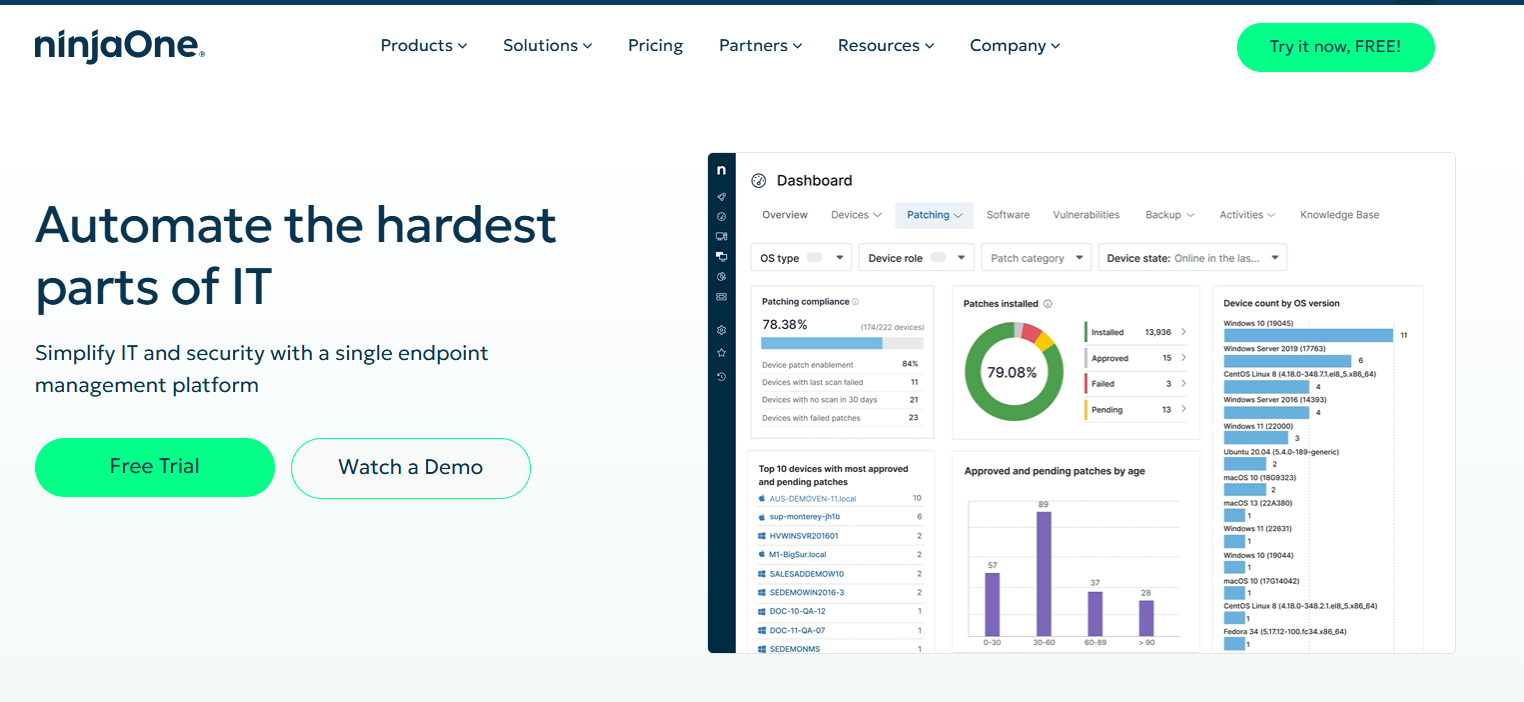1524x702 pixels.
Task: Open the Device state dropdown
Action: click(x=1193, y=258)
